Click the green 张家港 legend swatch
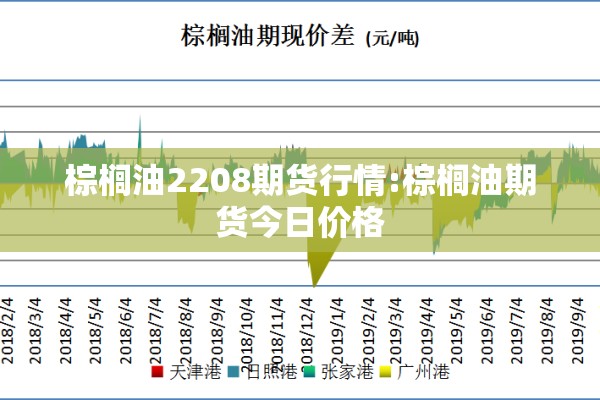Image resolution: width=600 pixels, height=400 pixels. point(309,371)
